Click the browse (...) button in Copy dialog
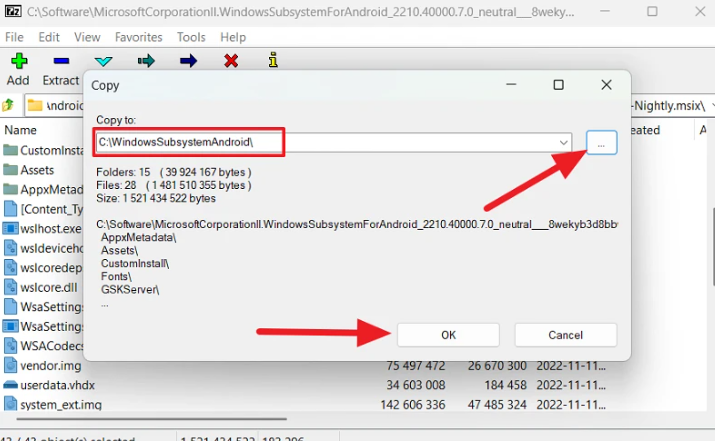 (601, 143)
